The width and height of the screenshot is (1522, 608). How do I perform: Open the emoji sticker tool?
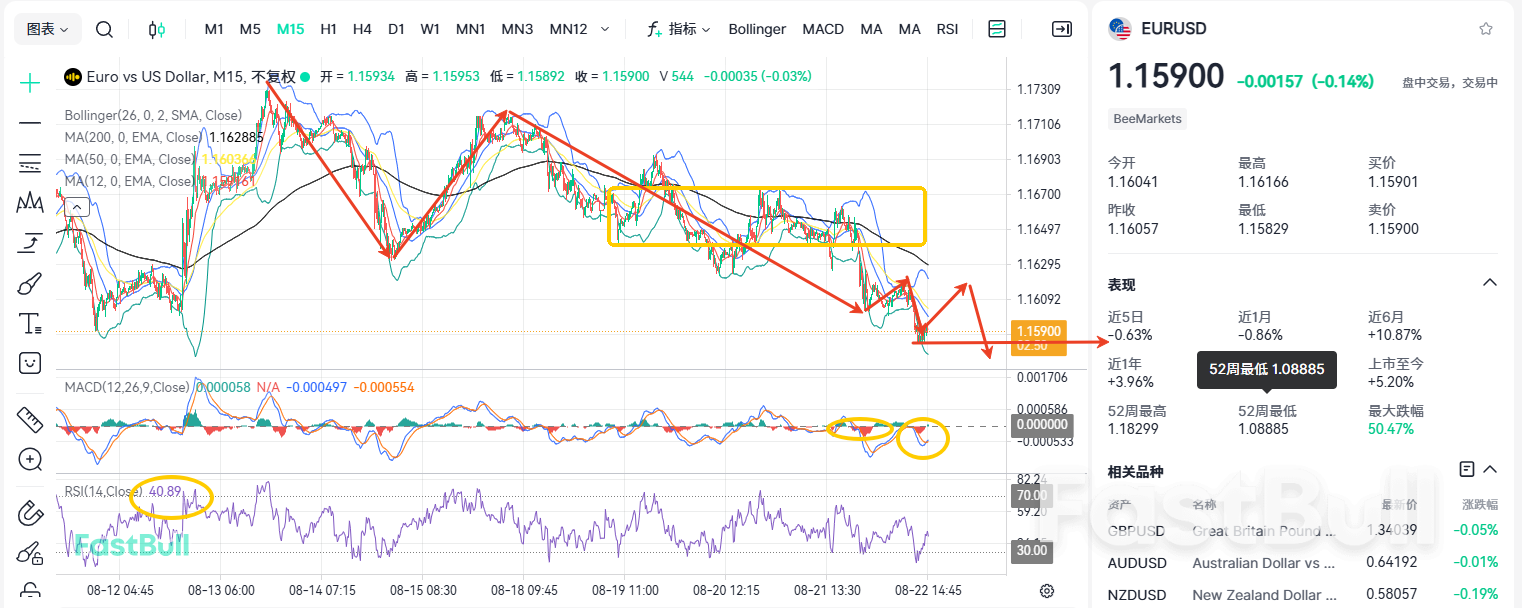tap(30, 362)
